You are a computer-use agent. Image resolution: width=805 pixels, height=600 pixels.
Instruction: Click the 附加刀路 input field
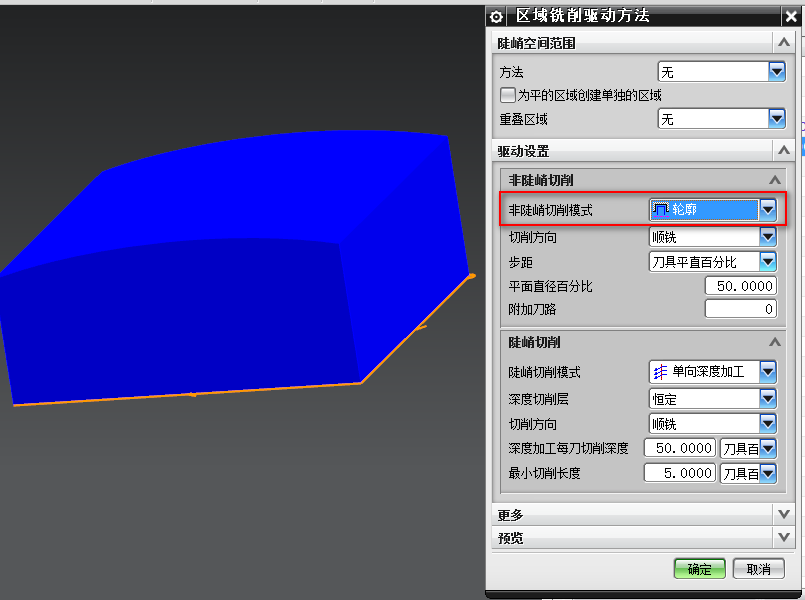pyautogui.click(x=740, y=309)
